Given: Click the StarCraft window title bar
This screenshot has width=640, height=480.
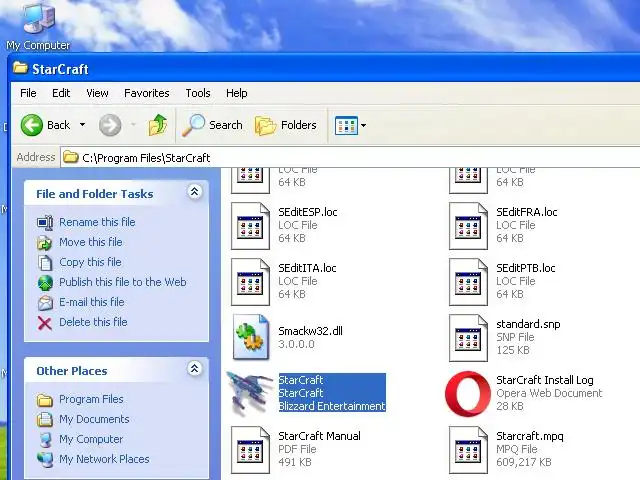Looking at the screenshot, I should click(324, 69).
